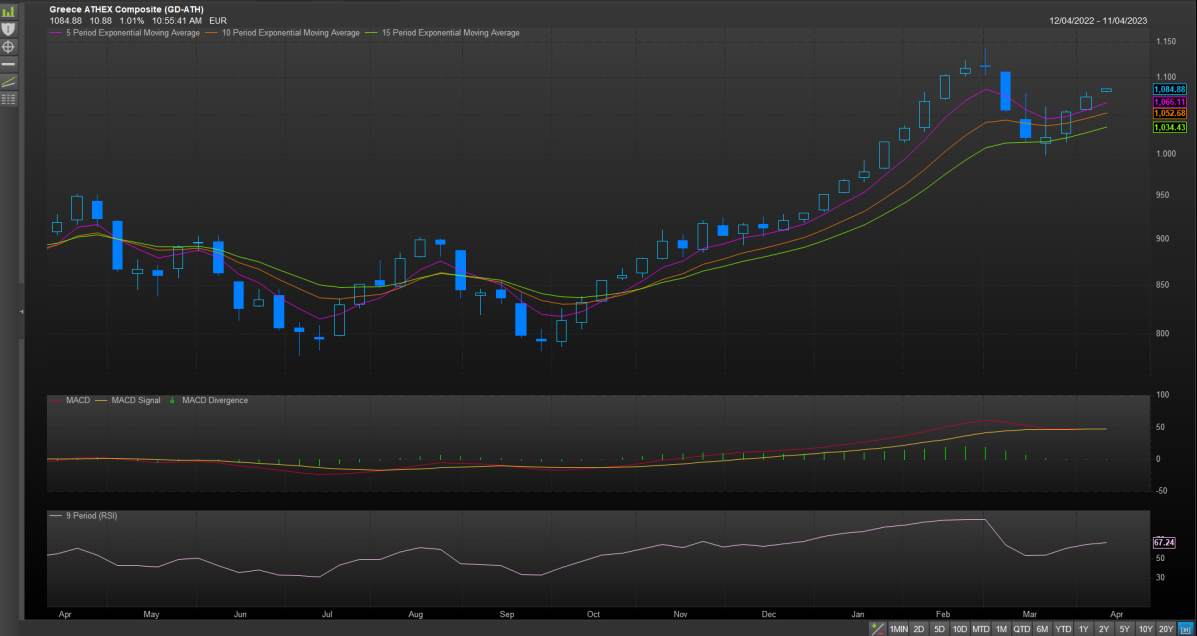Viewport: 1197px width, 636px height.
Task: Select the 20Y time range
Action: pos(1166,629)
